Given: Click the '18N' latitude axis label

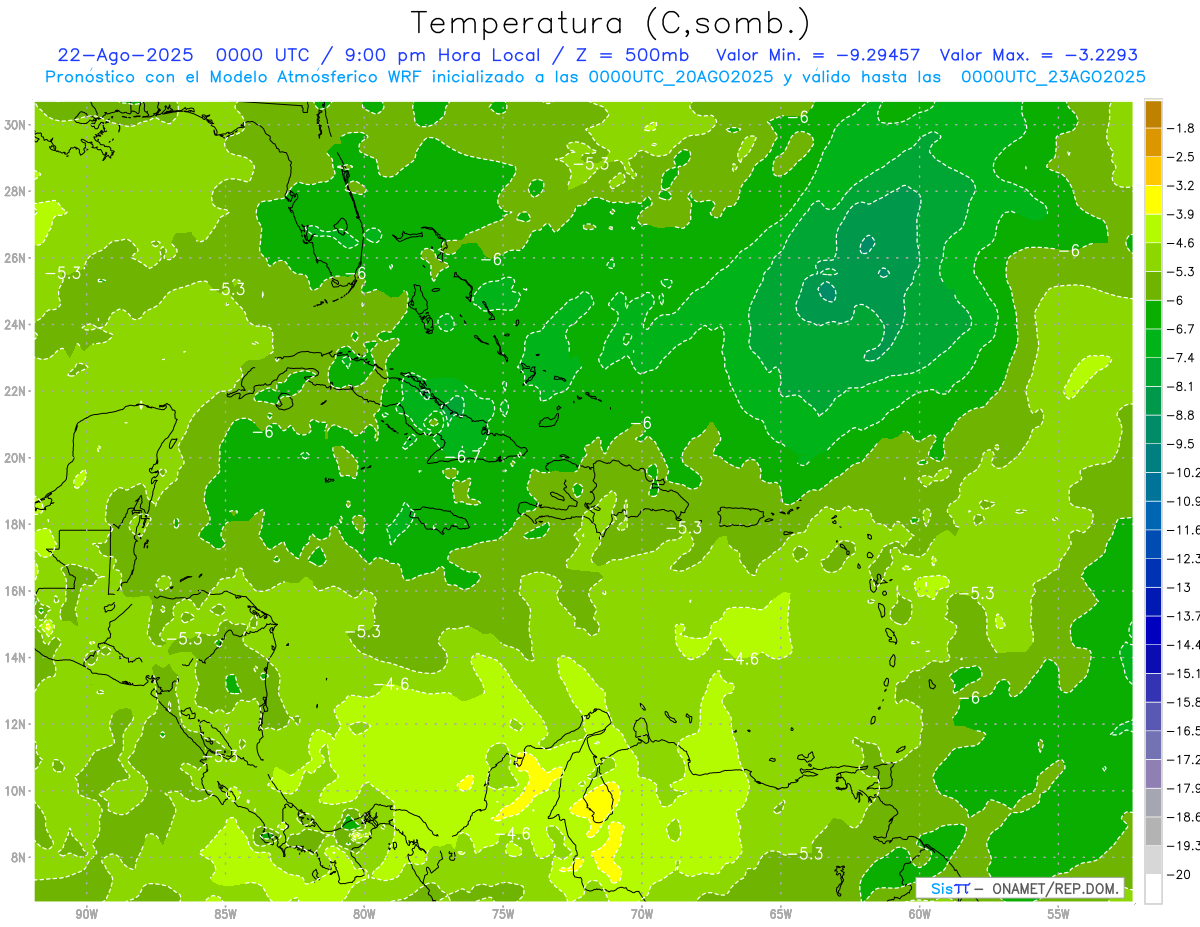Looking at the screenshot, I should [x=17, y=524].
